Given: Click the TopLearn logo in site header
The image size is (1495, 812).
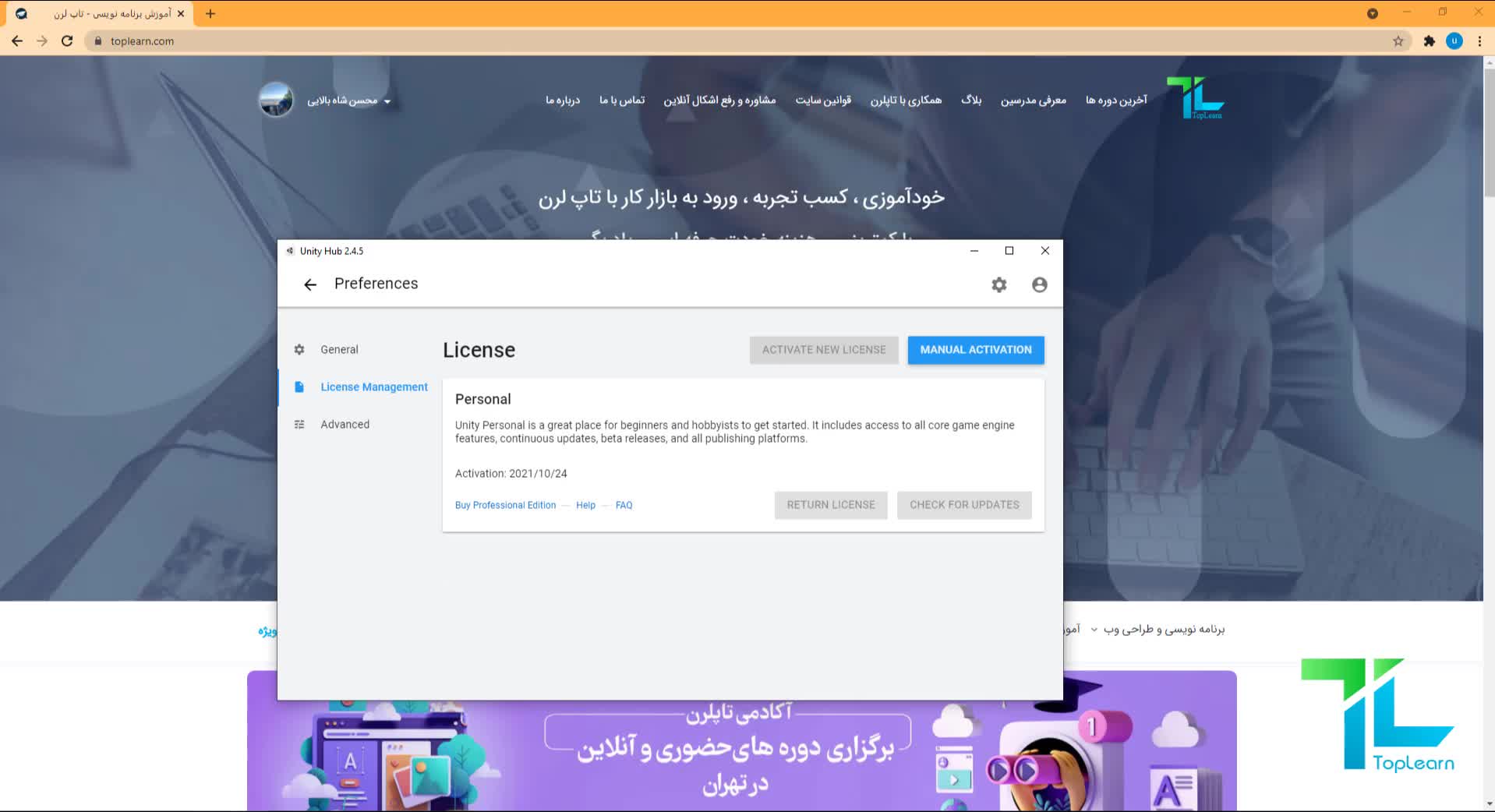Looking at the screenshot, I should coord(1195,98).
